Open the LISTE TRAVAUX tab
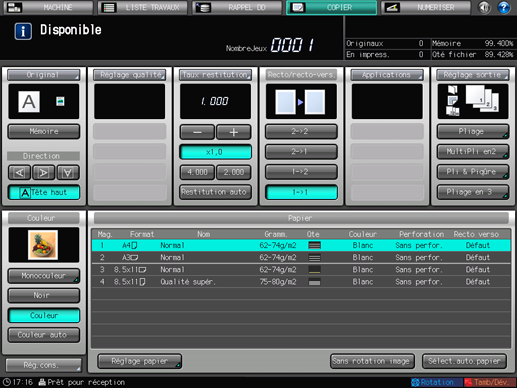This screenshot has height=388, width=517. 143,7
